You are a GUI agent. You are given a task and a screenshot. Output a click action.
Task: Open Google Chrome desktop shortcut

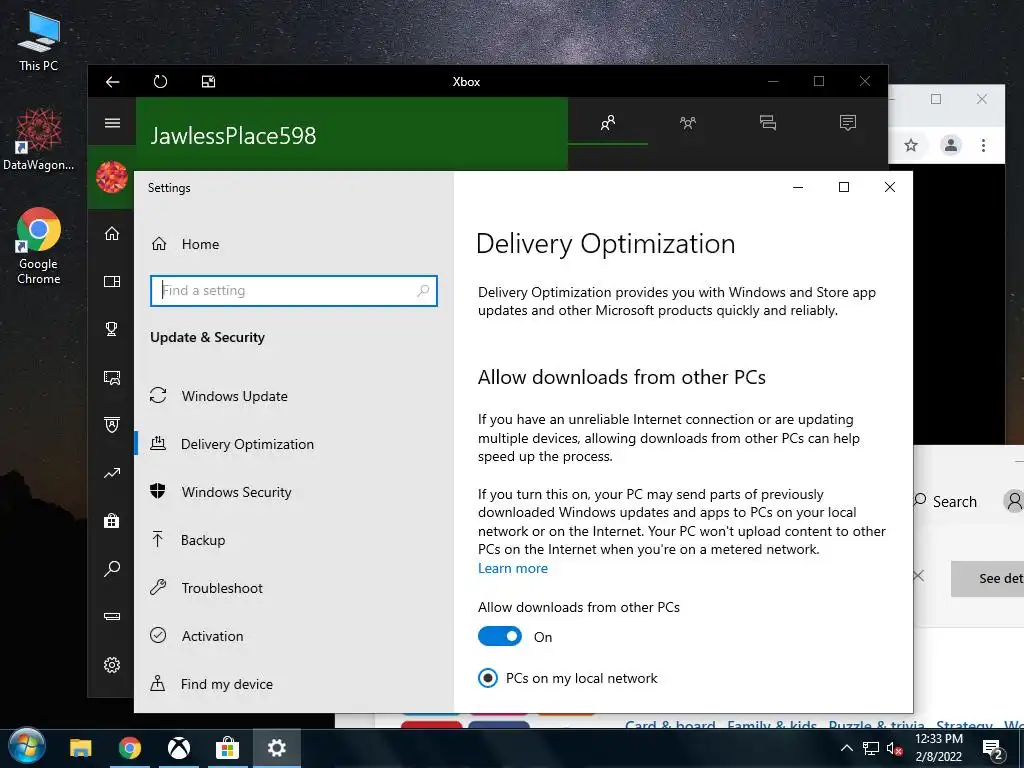39,246
